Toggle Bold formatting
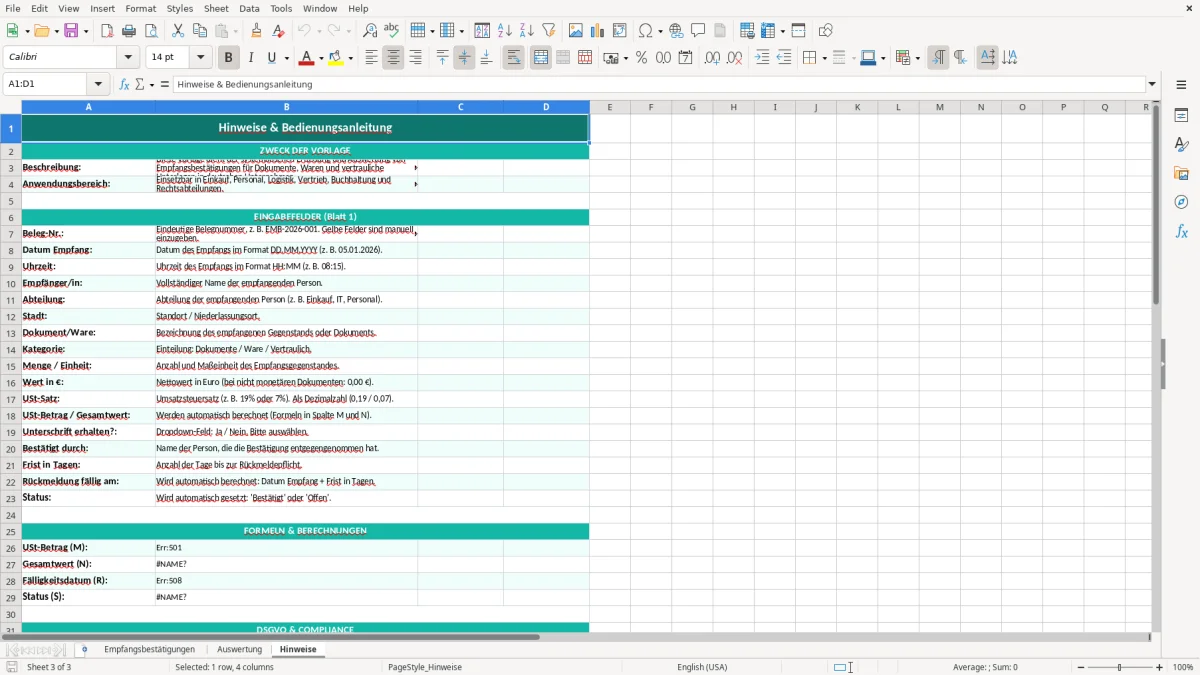 point(228,58)
